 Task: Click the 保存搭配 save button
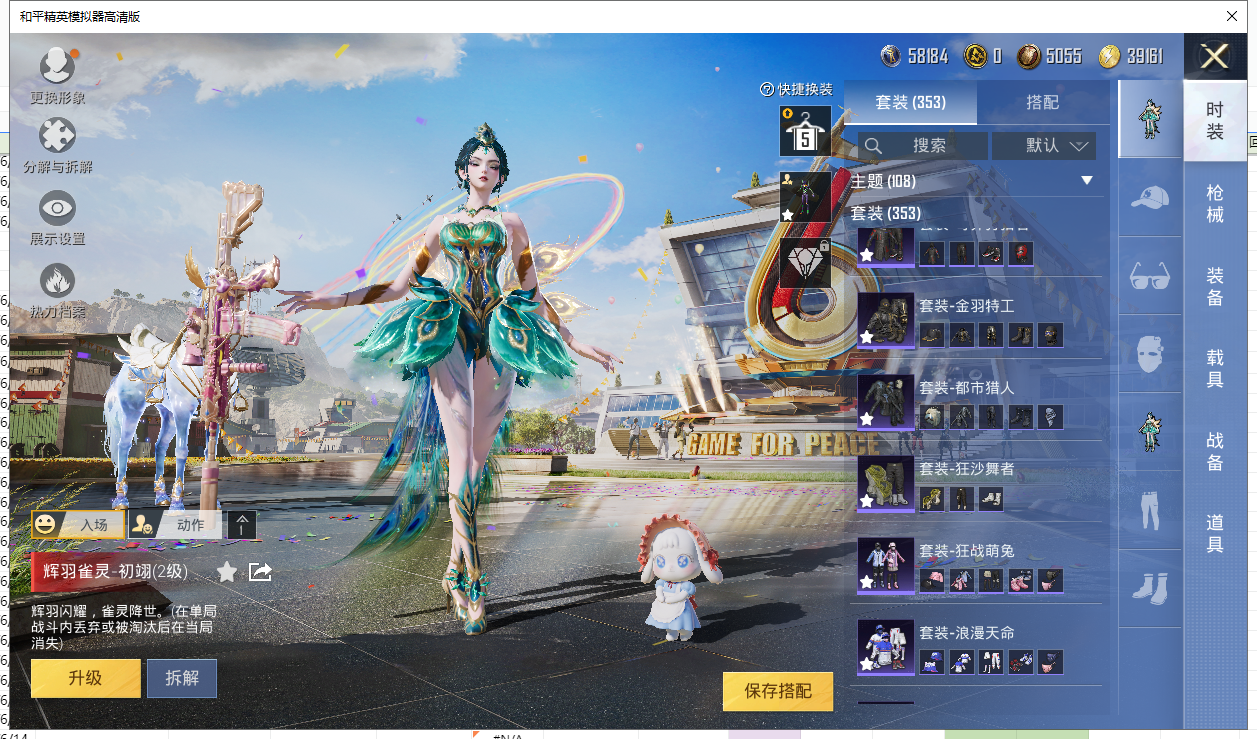(x=778, y=691)
